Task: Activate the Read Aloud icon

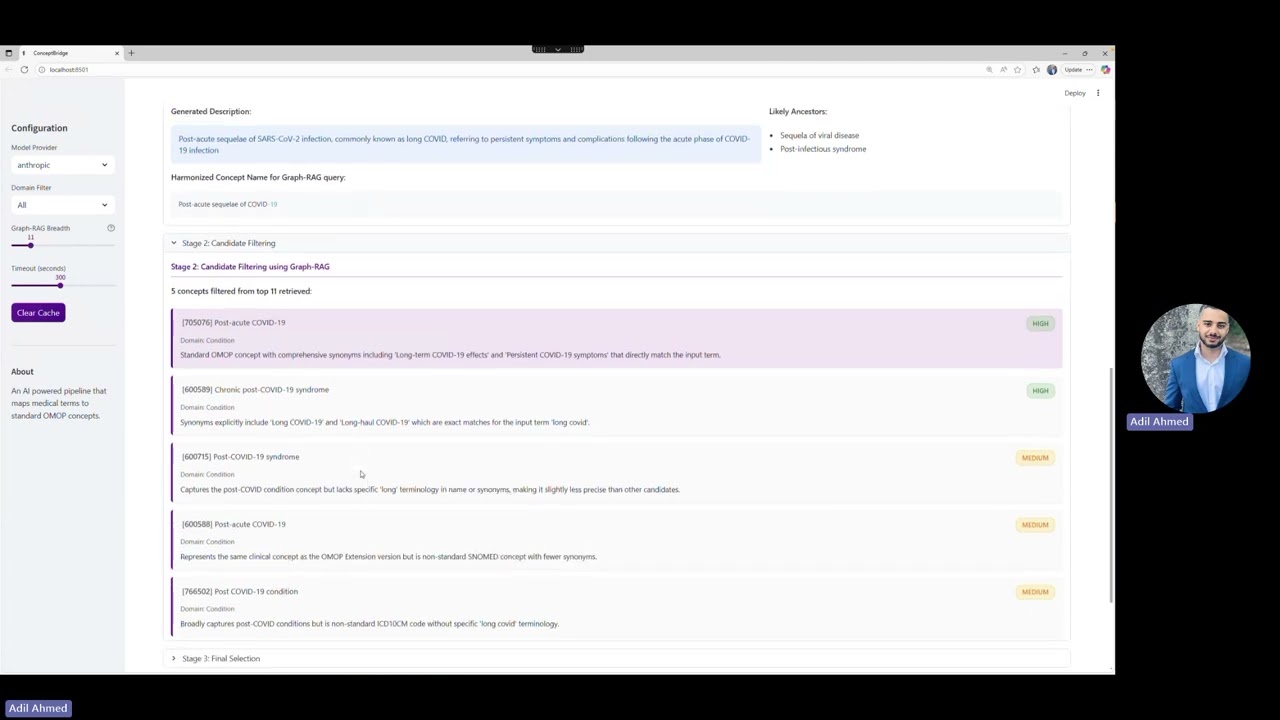Action: coord(1003,70)
